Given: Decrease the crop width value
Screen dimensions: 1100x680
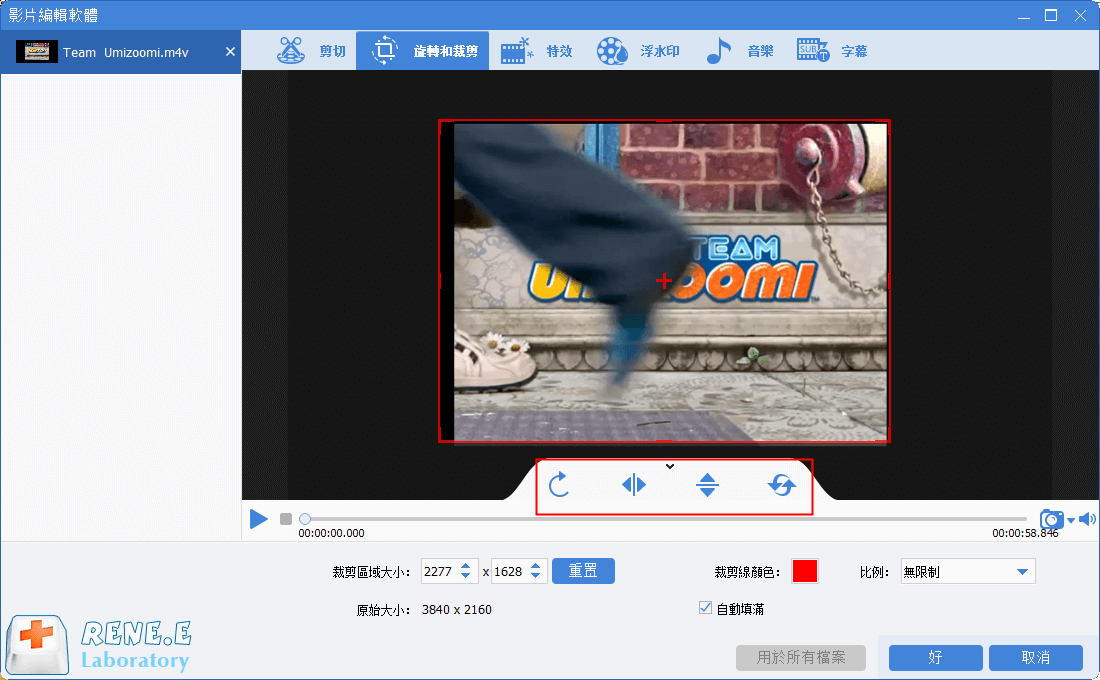Looking at the screenshot, I should (466, 576).
